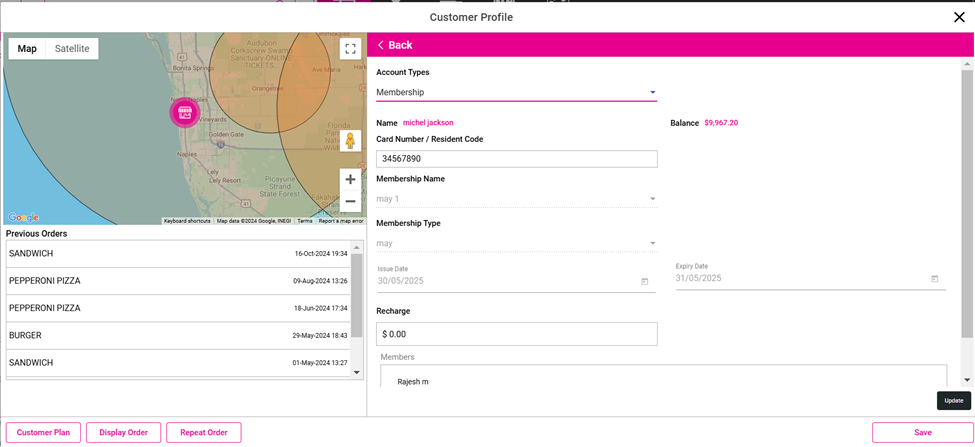Open the Membership Name dropdown
This screenshot has width=975, height=447.
click(652, 199)
